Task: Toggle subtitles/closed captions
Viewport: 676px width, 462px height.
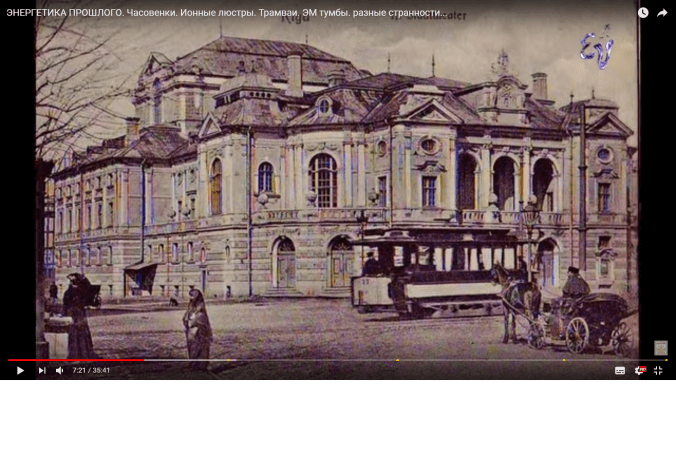Action: tap(620, 370)
